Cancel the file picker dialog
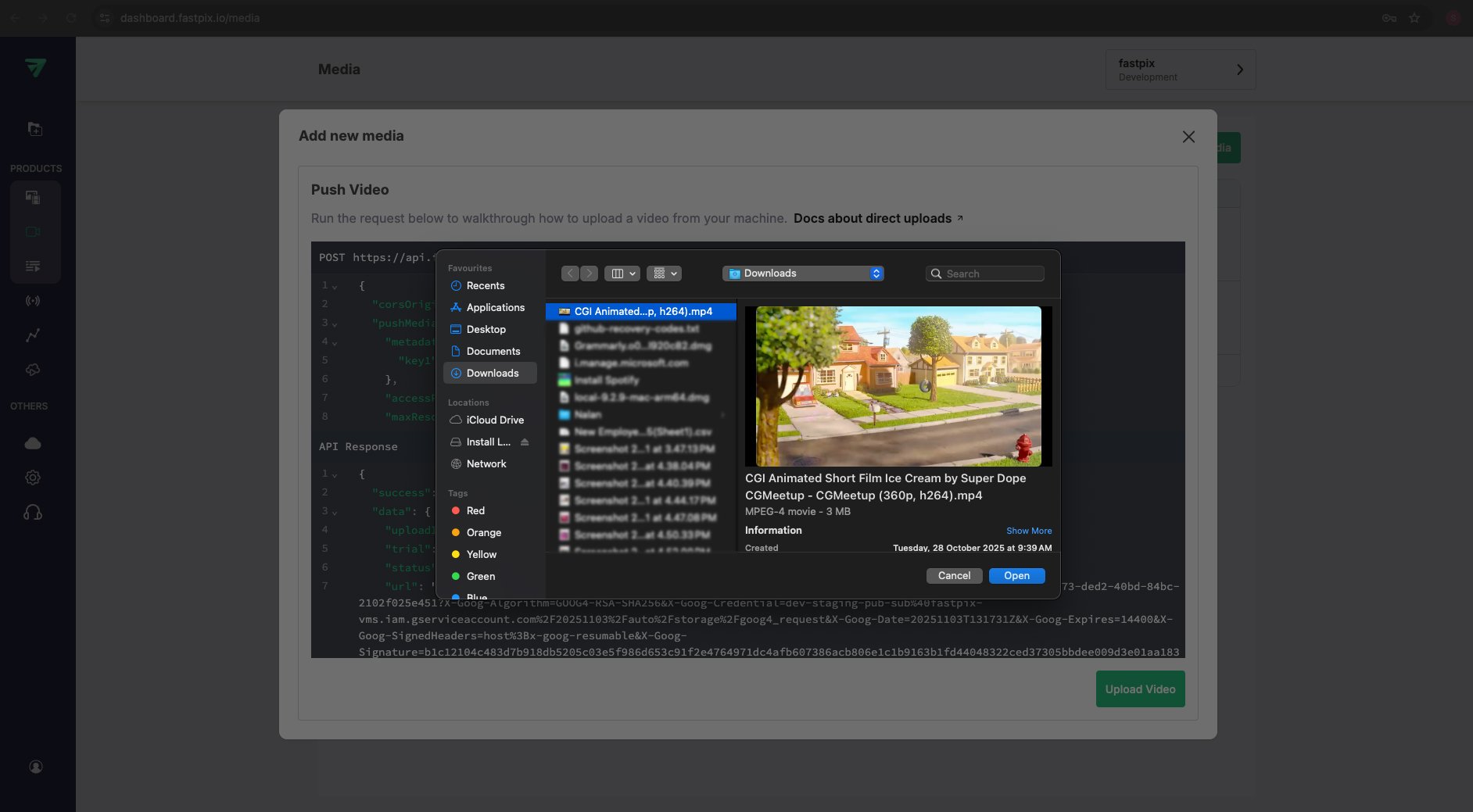The image size is (1473, 812). coord(954,576)
